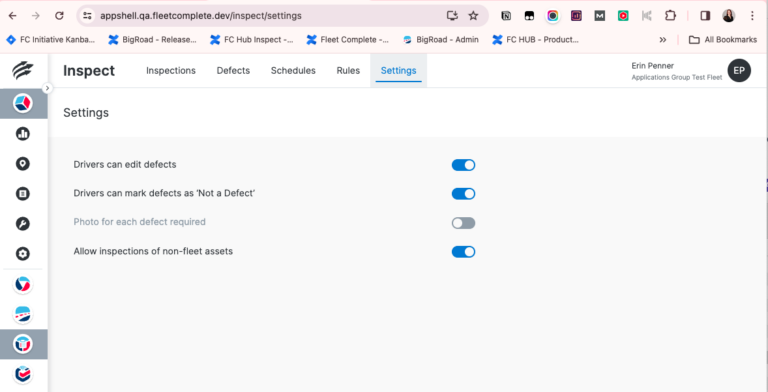Switch to the Defects tab
768x392 pixels.
click(233, 71)
